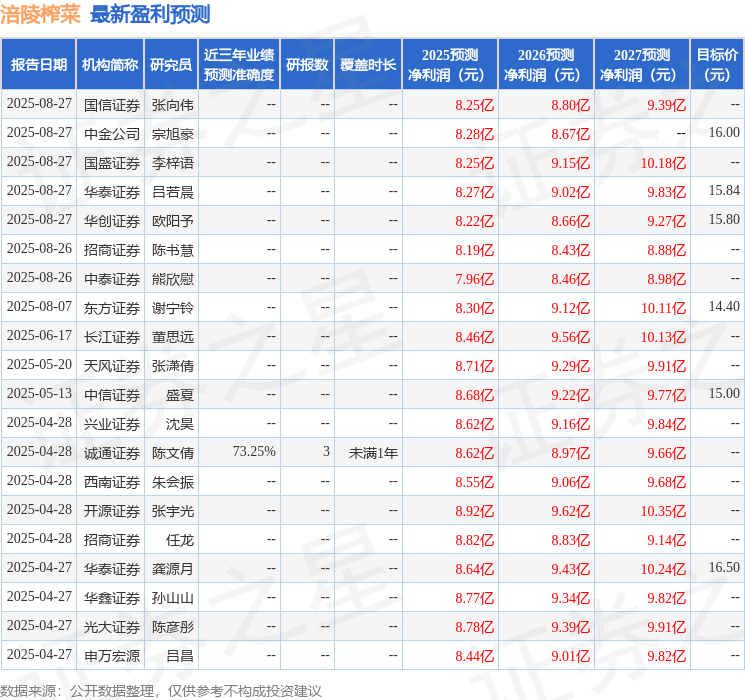Select 国盛证券 institution cell
This screenshot has height=700, width=745.
(112, 163)
